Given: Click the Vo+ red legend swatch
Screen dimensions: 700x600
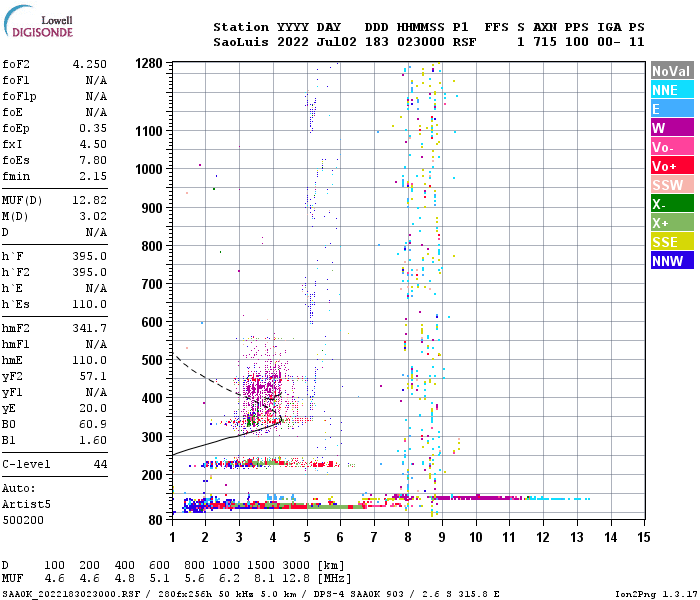Looking at the screenshot, I should [x=672, y=166].
